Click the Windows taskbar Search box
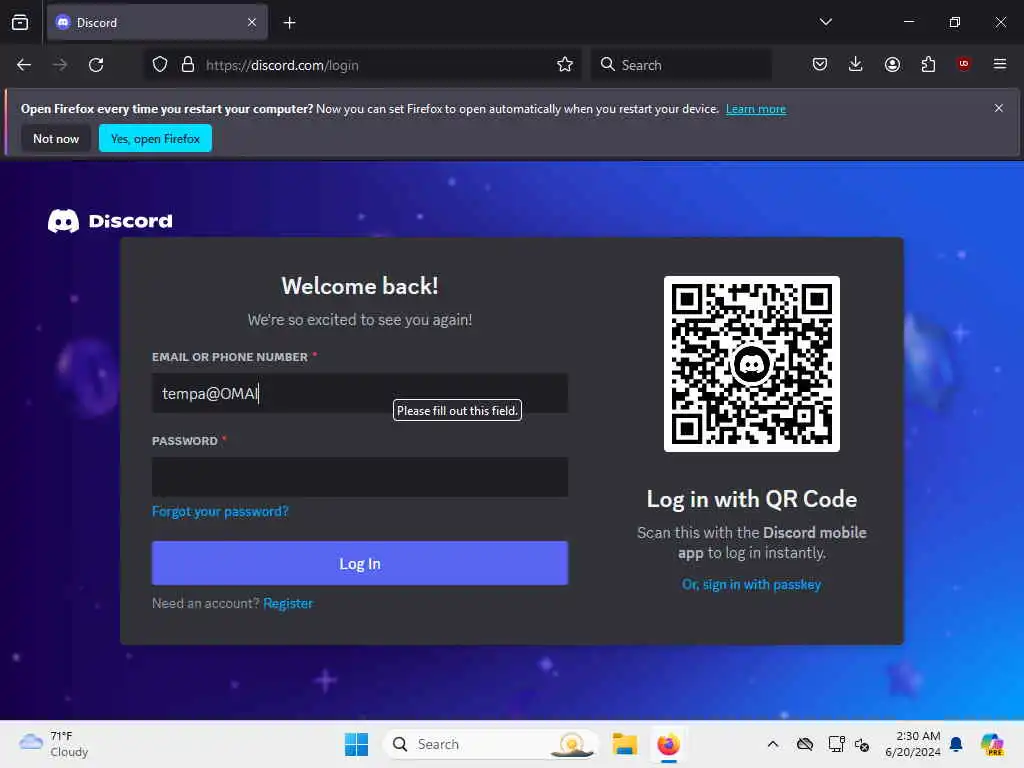Screen dimensions: 1024x768 tap(490, 744)
